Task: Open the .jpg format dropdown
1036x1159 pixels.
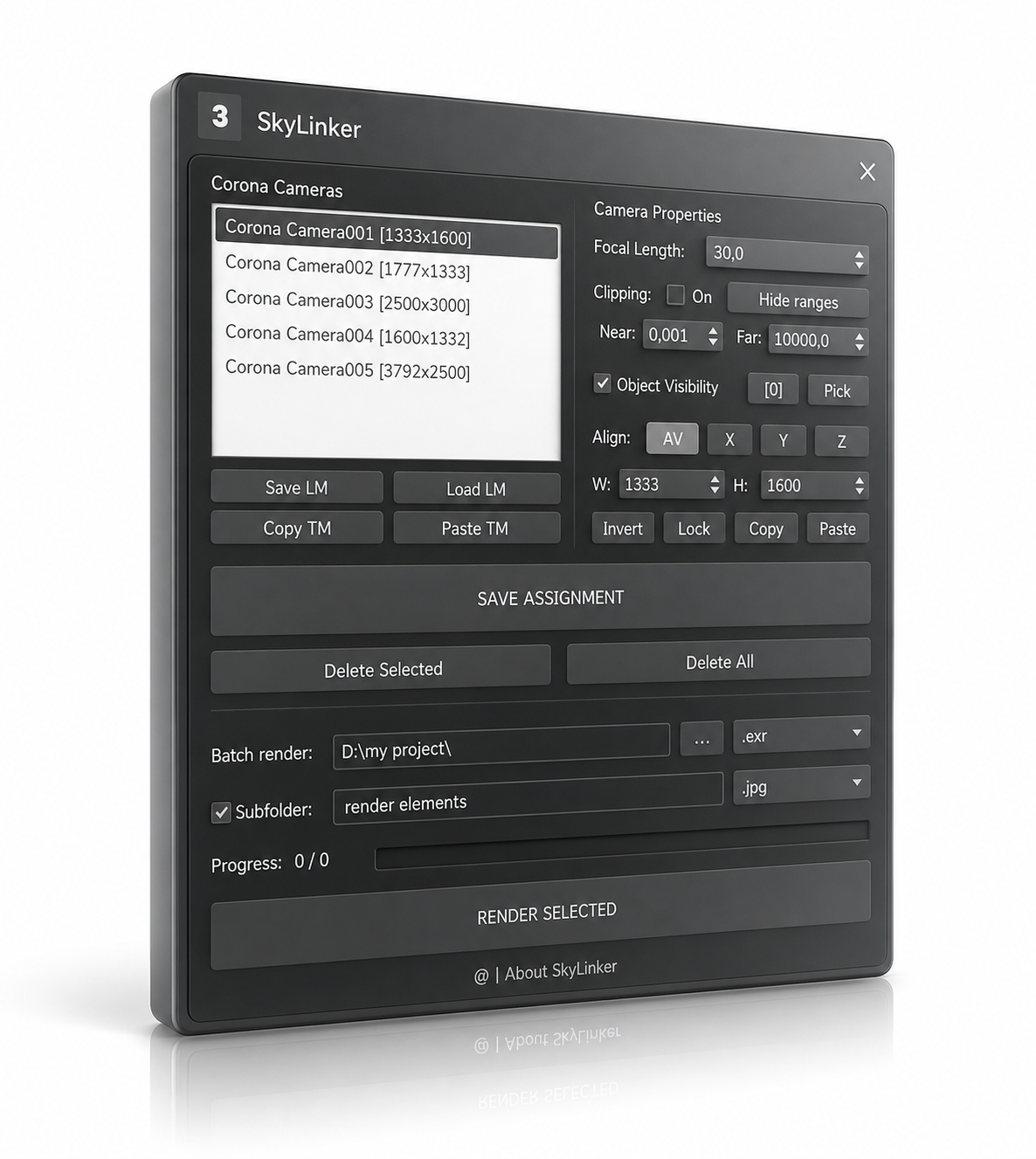Action: (801, 785)
